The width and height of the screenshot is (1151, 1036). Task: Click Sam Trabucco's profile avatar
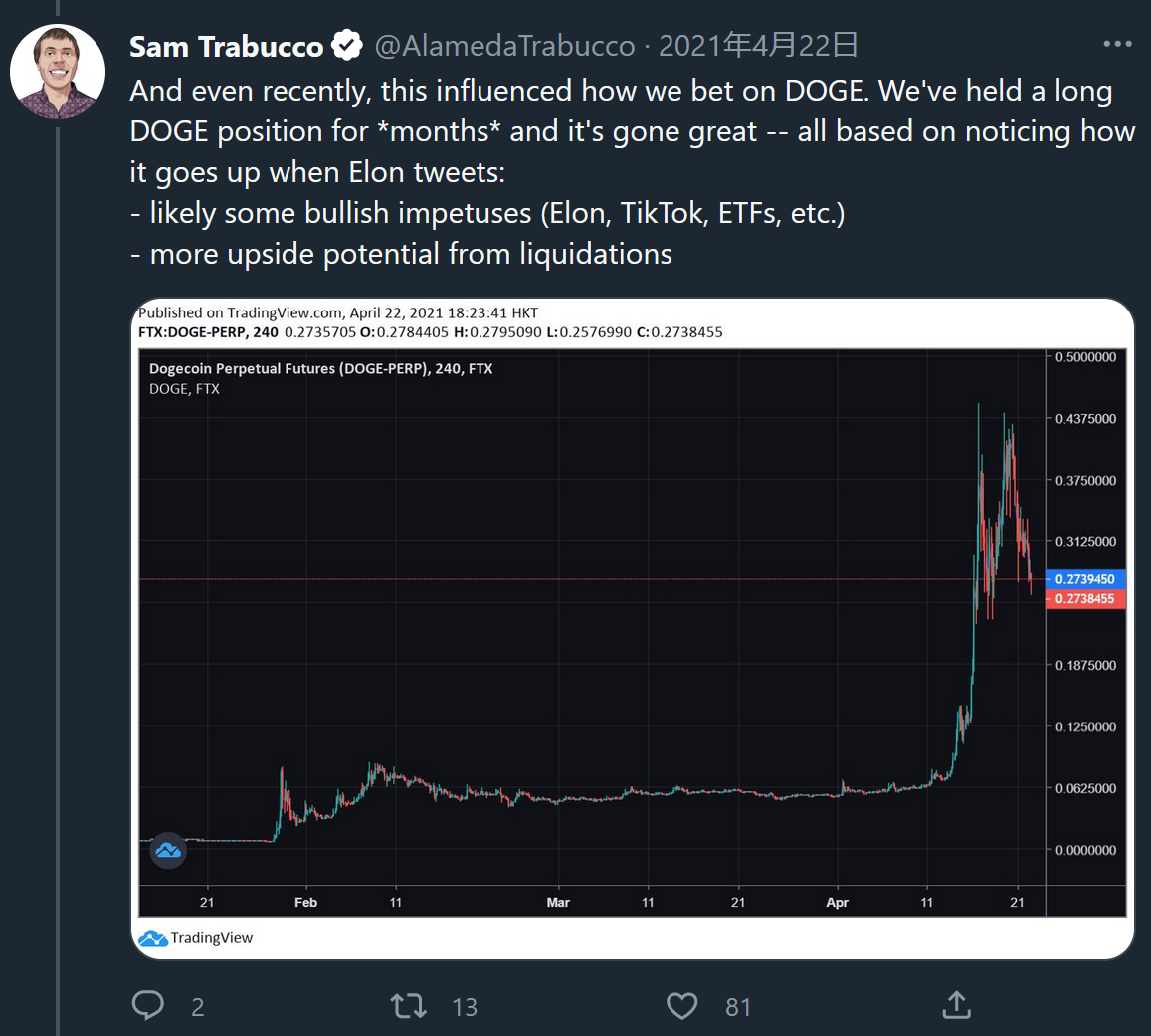58,72
